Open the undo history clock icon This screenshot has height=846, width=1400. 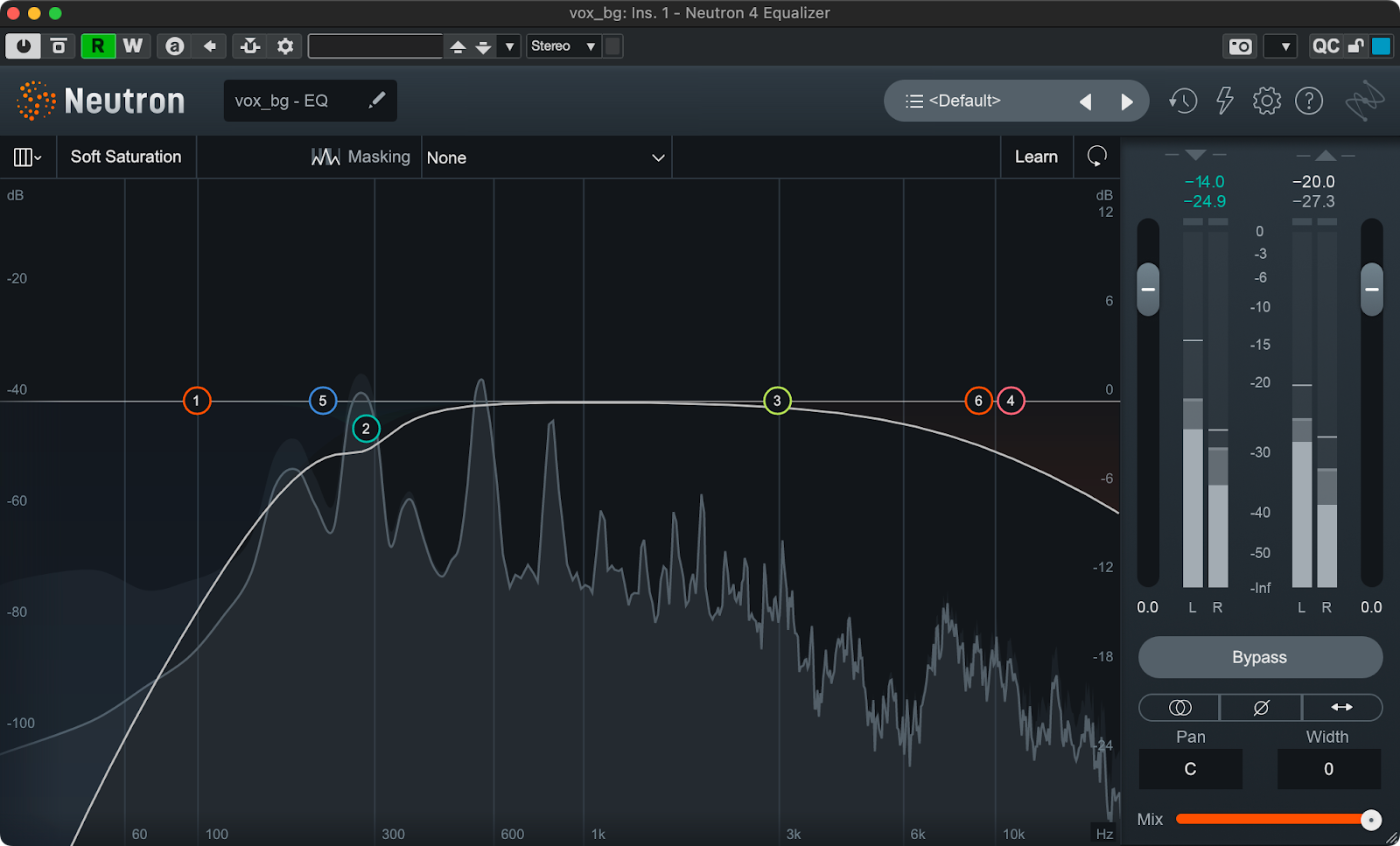point(1183,101)
